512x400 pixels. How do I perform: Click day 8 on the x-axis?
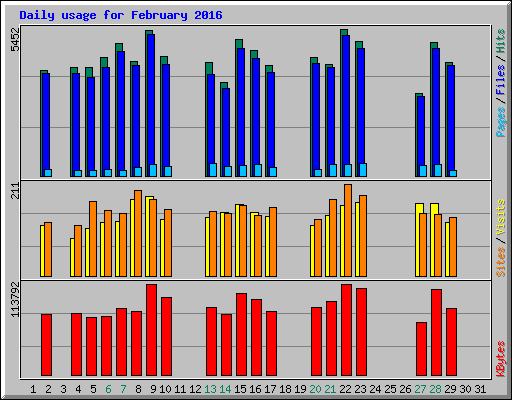tap(138, 389)
